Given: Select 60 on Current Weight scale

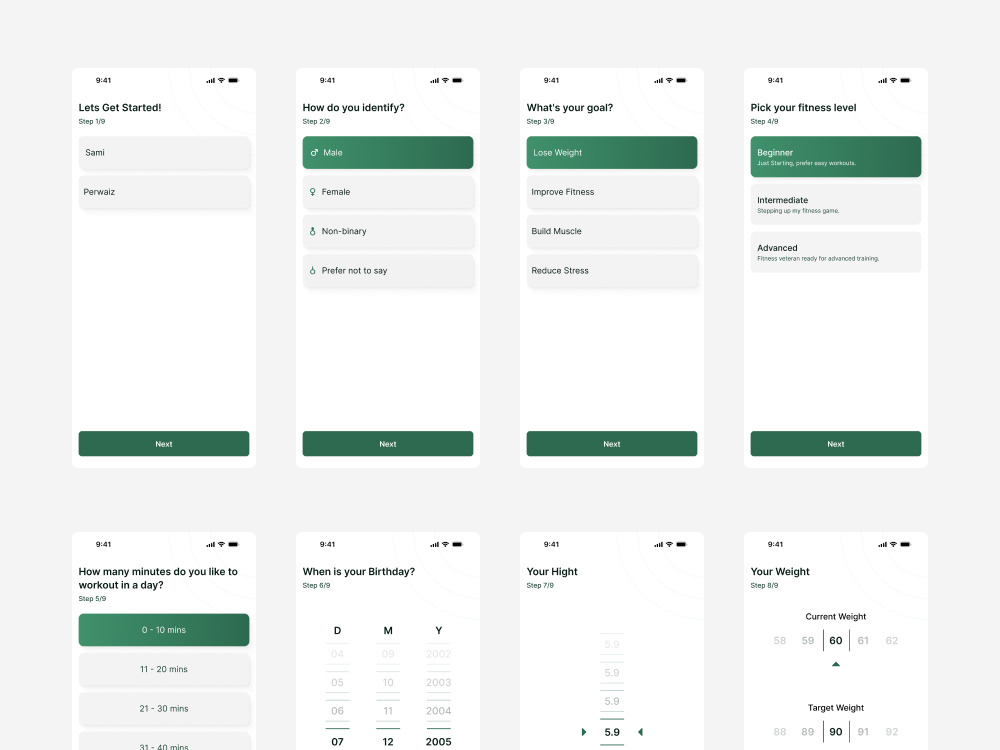Looking at the screenshot, I should click(835, 640).
